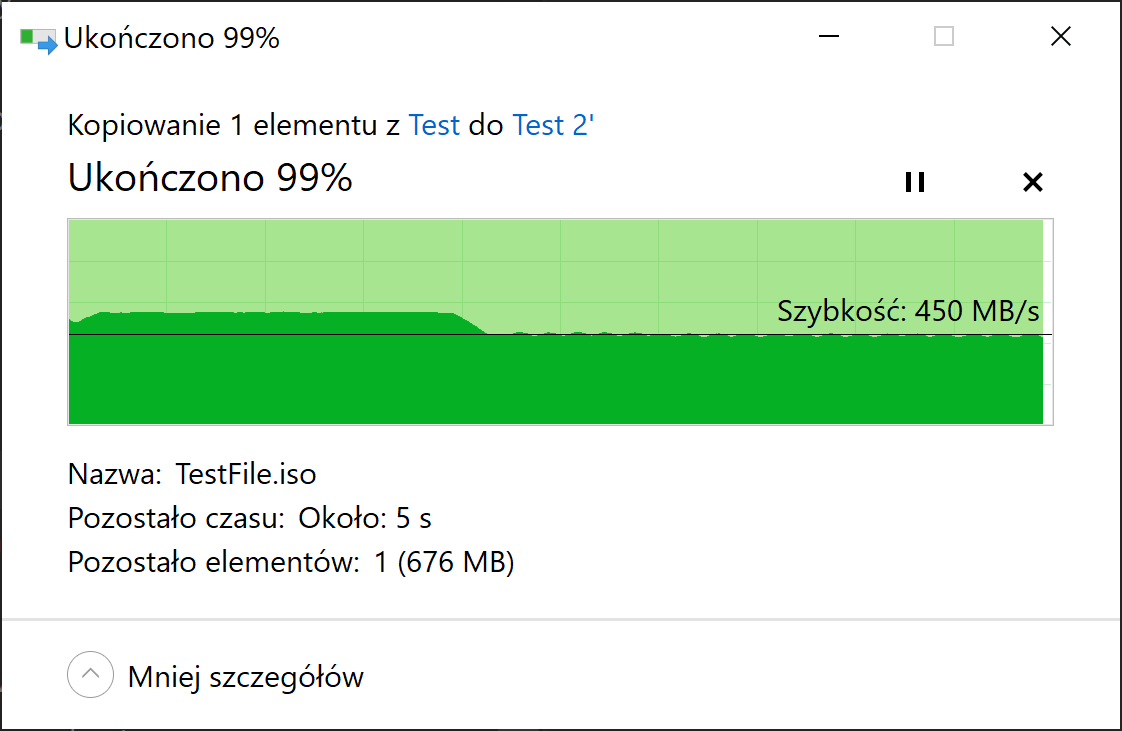This screenshot has height=731, width=1122.
Task: Click the "Nazwa:" field label
Action: tap(114, 474)
